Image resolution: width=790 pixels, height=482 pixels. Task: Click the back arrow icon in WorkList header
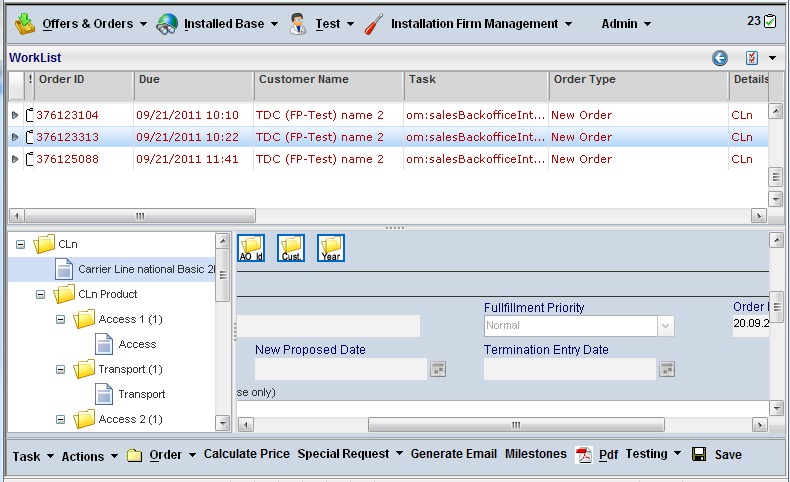(720, 58)
